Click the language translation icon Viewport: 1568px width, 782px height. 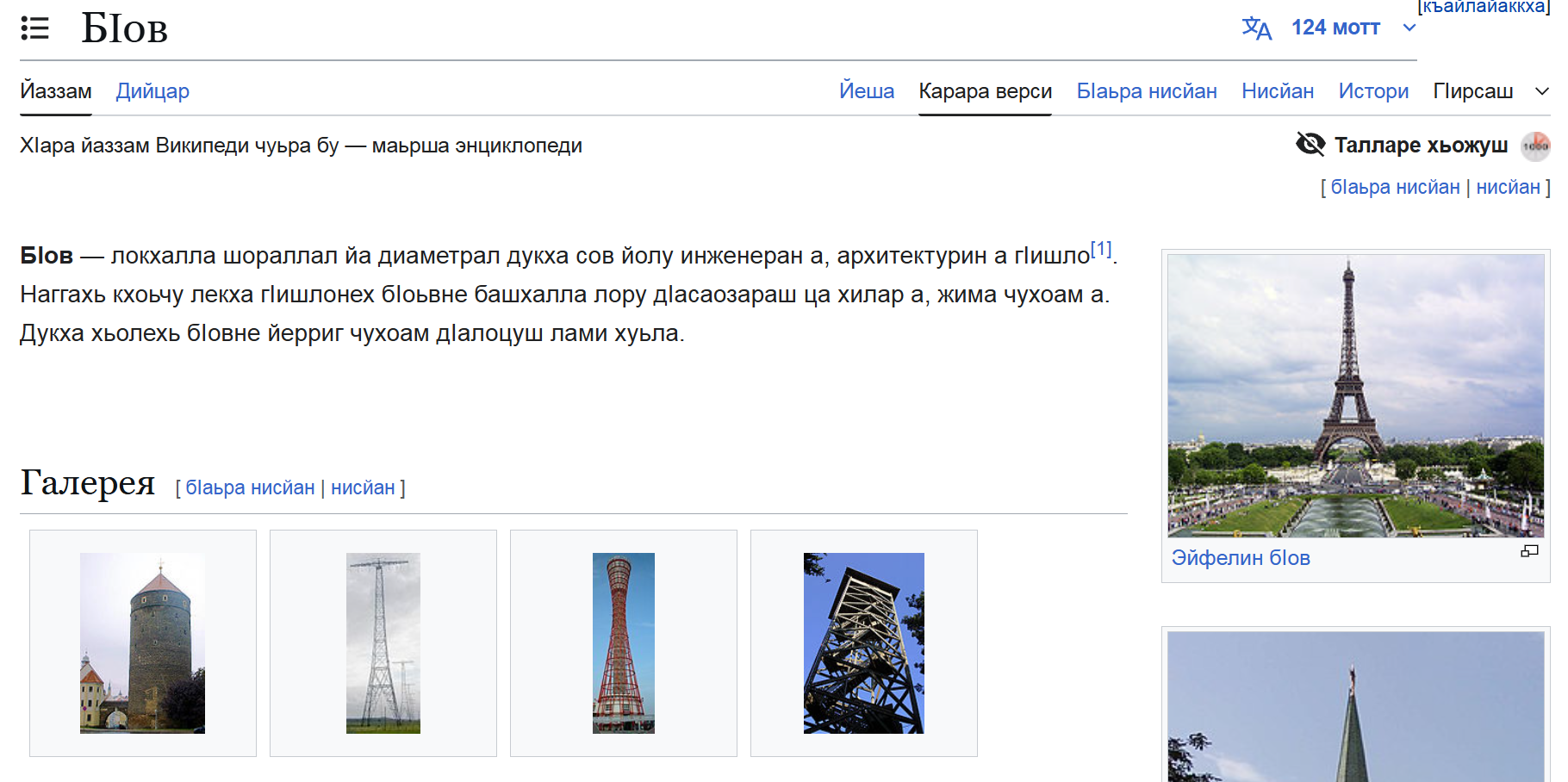coord(1256,28)
